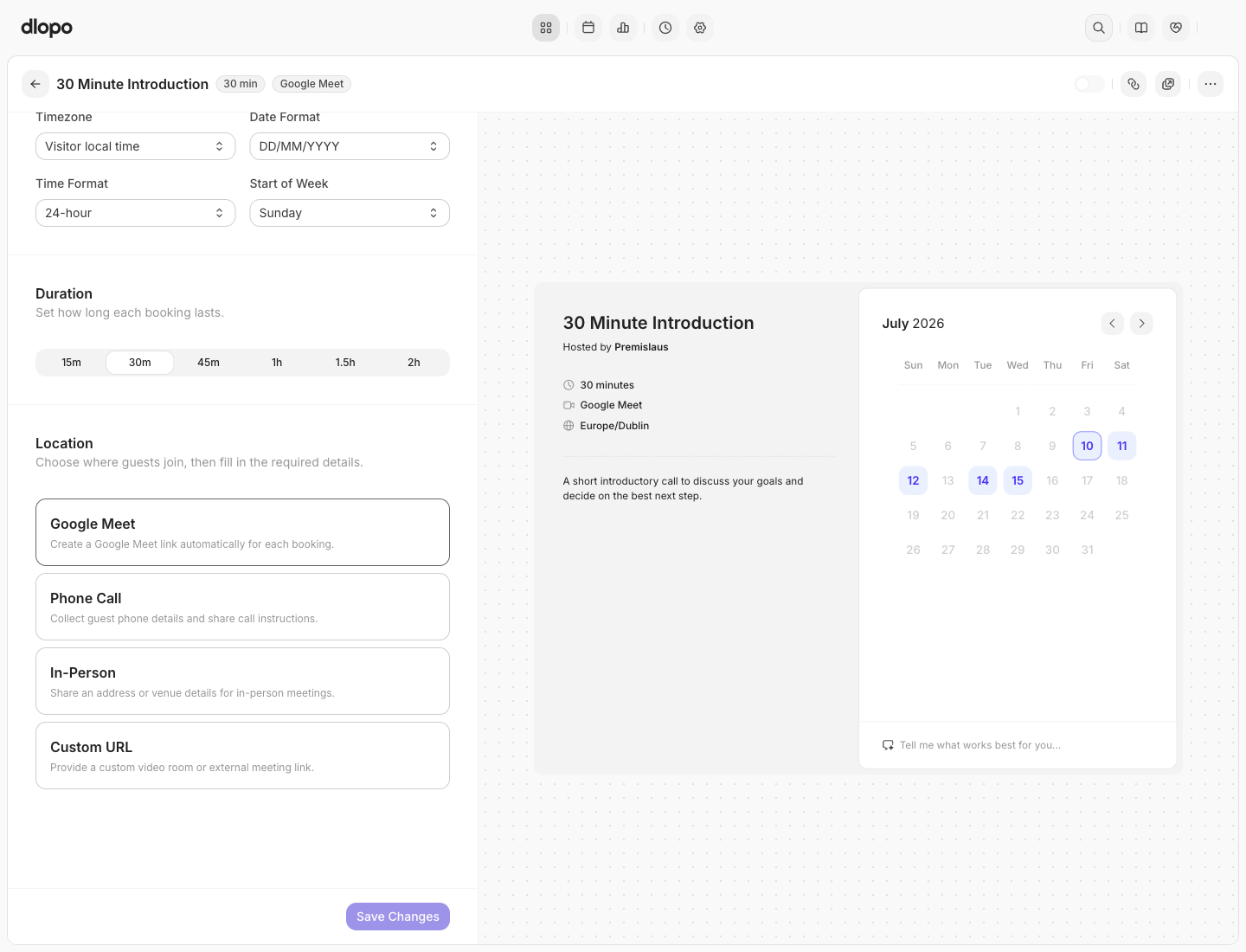Select Custom URL location option

[x=242, y=756]
